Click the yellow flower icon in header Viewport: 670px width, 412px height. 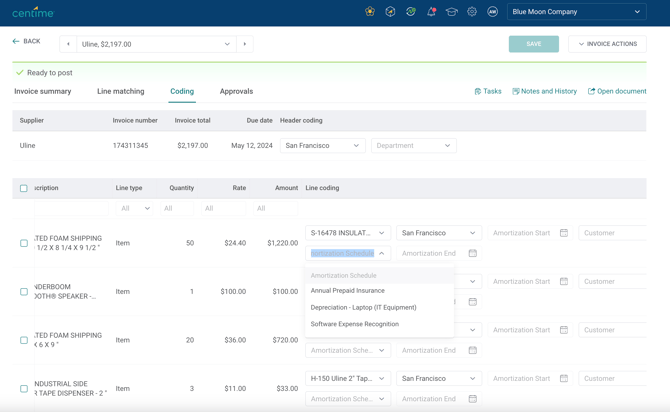(x=370, y=12)
